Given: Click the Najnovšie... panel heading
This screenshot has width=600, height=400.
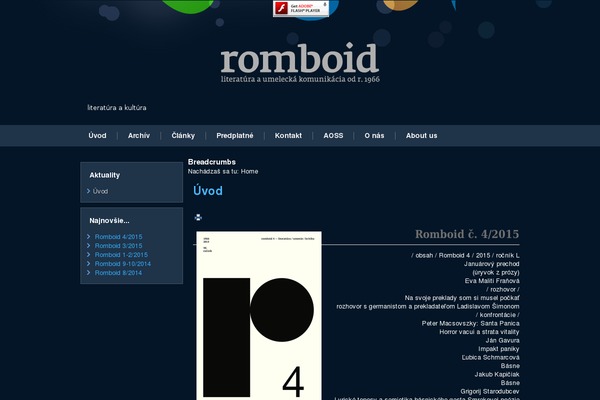Looking at the screenshot, I should click(109, 220).
